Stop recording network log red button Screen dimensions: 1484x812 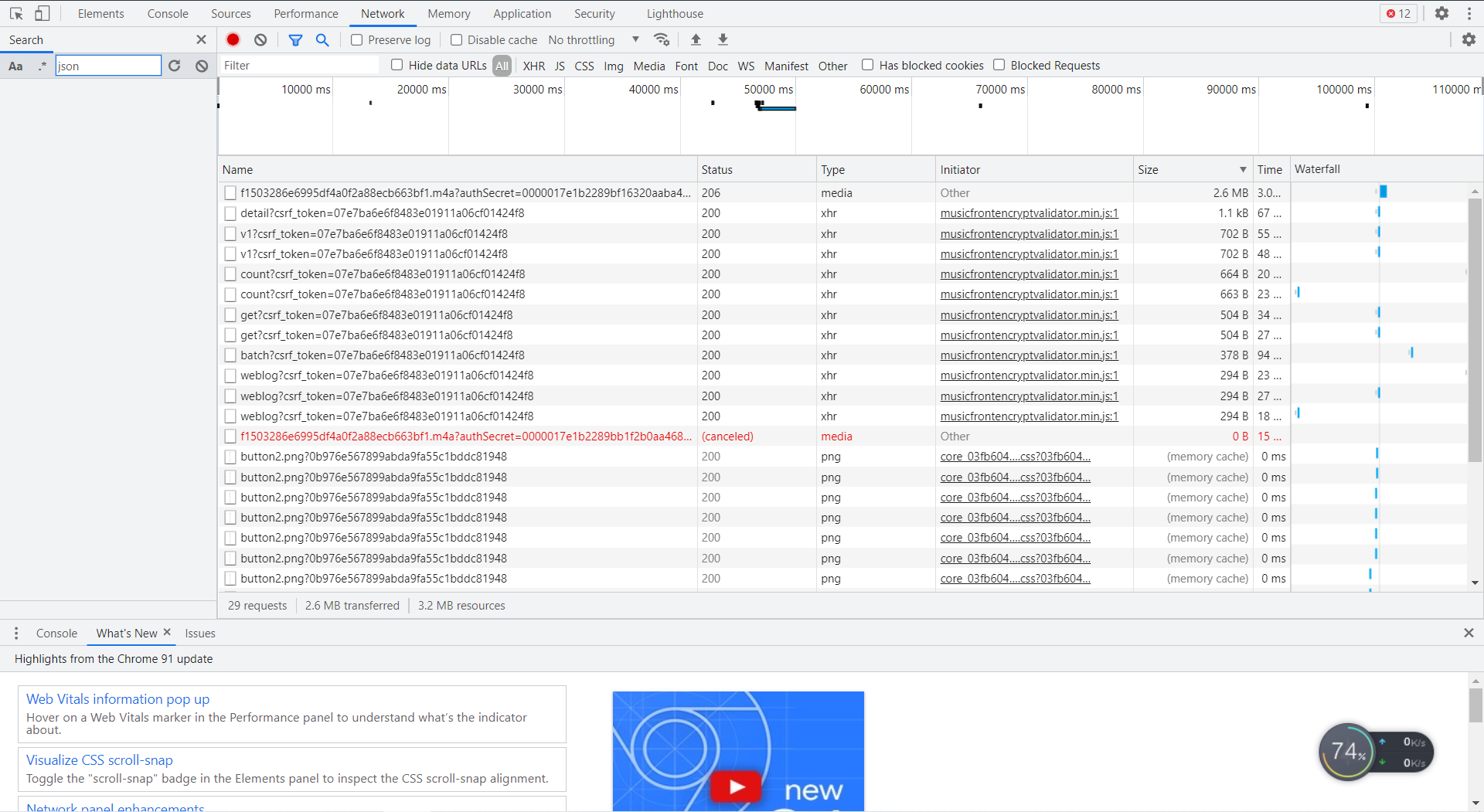[233, 39]
